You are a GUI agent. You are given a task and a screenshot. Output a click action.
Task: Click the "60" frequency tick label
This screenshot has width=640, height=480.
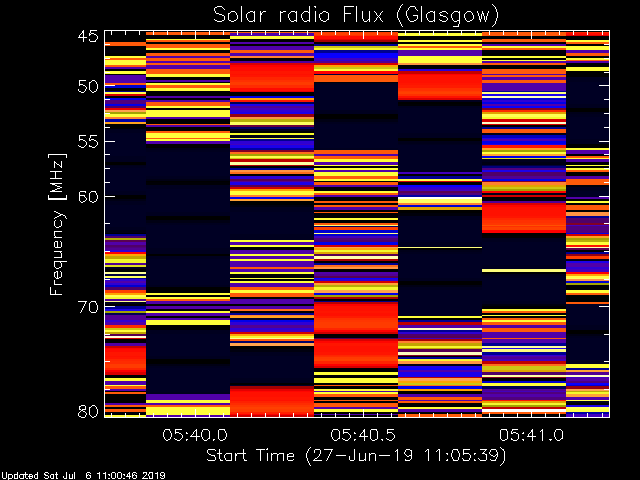click(x=88, y=197)
